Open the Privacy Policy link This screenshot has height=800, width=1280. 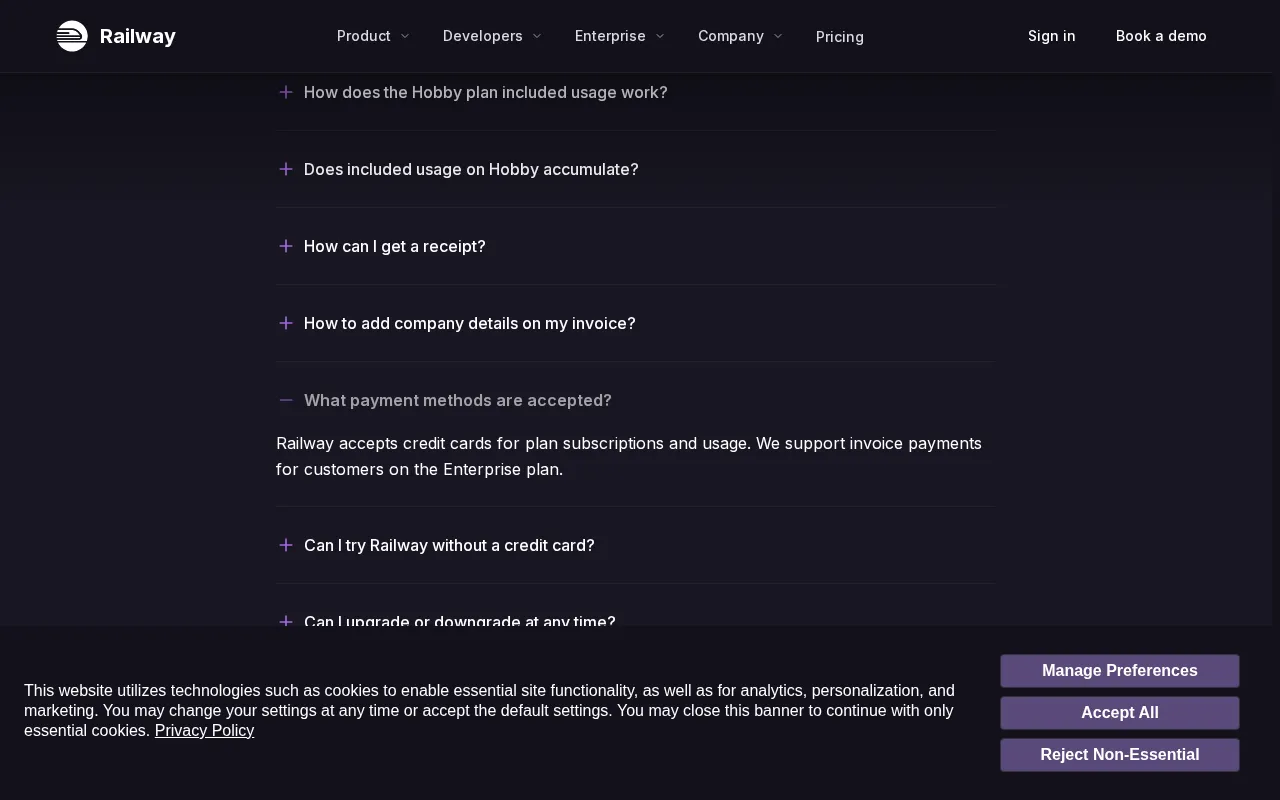click(x=204, y=731)
